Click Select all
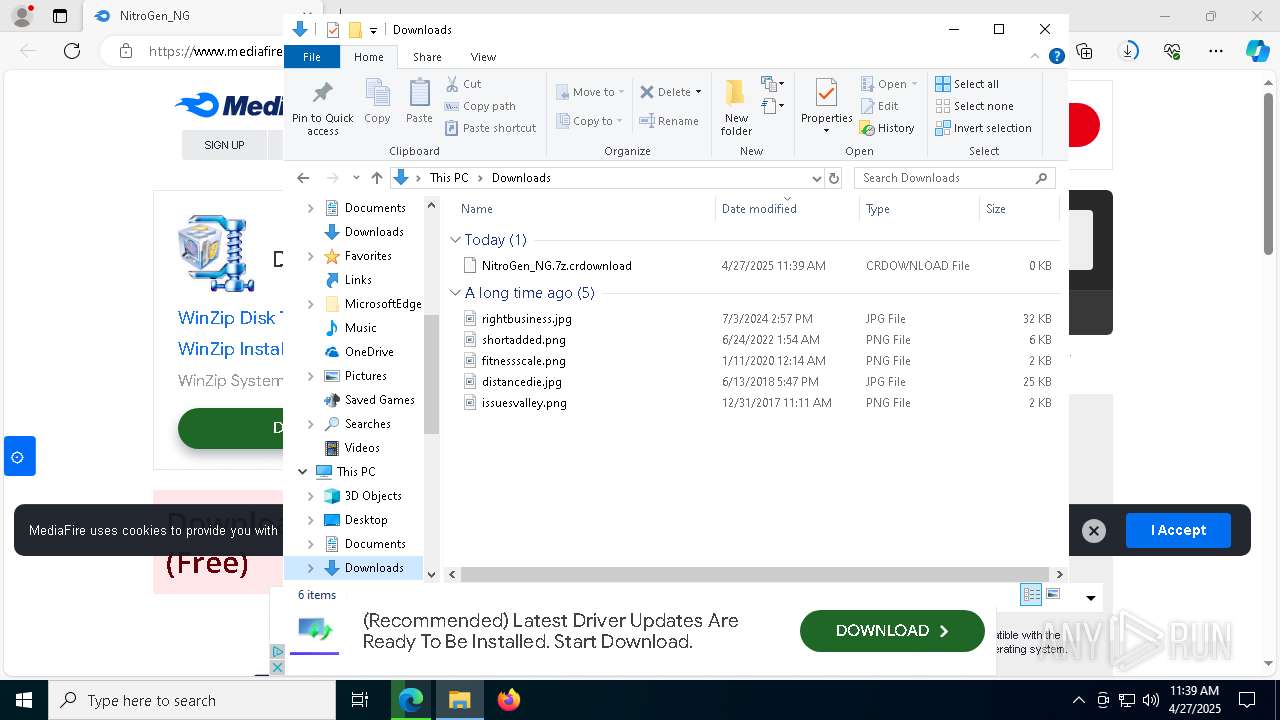This screenshot has width=1280, height=720. [x=967, y=84]
